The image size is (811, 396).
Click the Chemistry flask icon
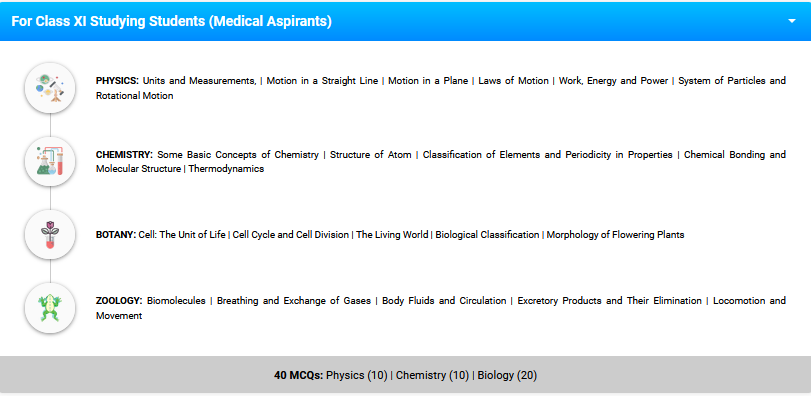click(50, 161)
